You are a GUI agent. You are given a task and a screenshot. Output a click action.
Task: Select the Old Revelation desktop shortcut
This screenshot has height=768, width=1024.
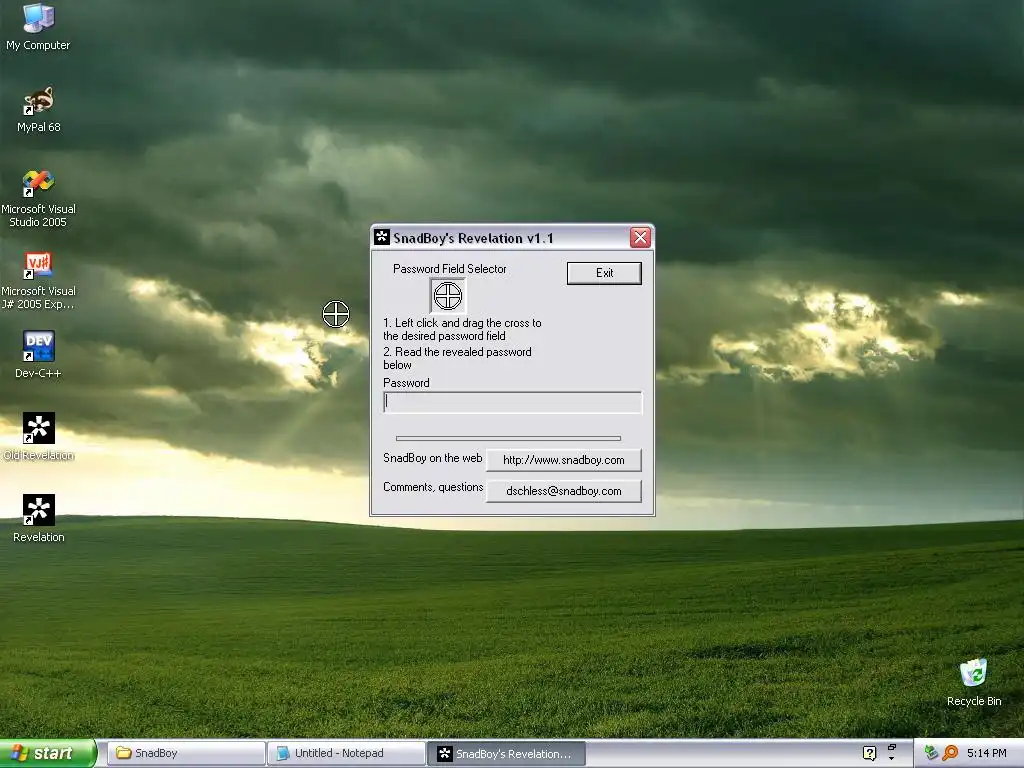tap(39, 436)
